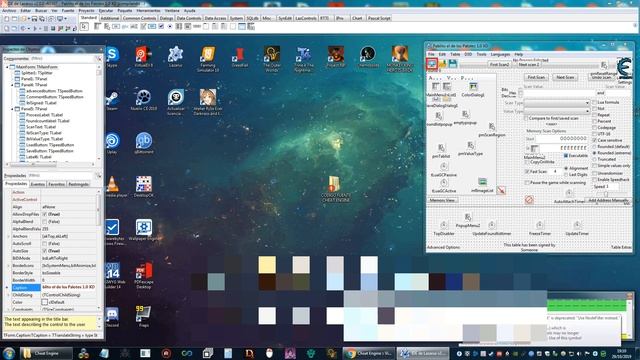This screenshot has height=360, width=640.
Task: Open the Languages menu in Cheat Engine form
Action: tap(500, 54)
